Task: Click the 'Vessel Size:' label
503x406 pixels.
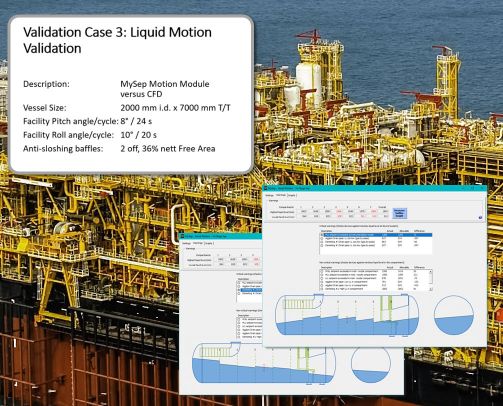Action: coord(45,108)
